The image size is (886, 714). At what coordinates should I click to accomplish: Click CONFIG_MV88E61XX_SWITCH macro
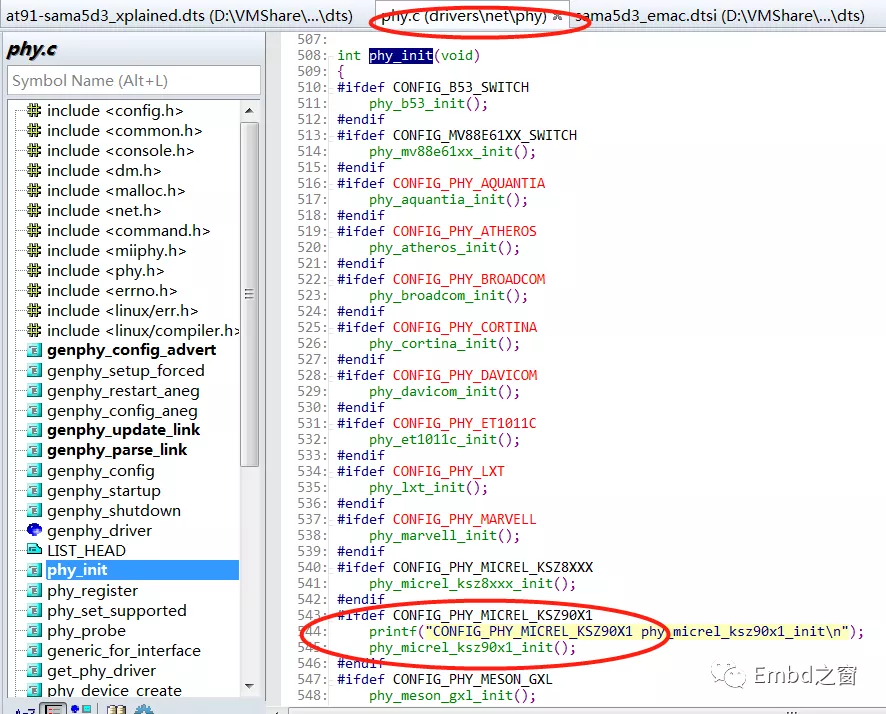pos(485,136)
